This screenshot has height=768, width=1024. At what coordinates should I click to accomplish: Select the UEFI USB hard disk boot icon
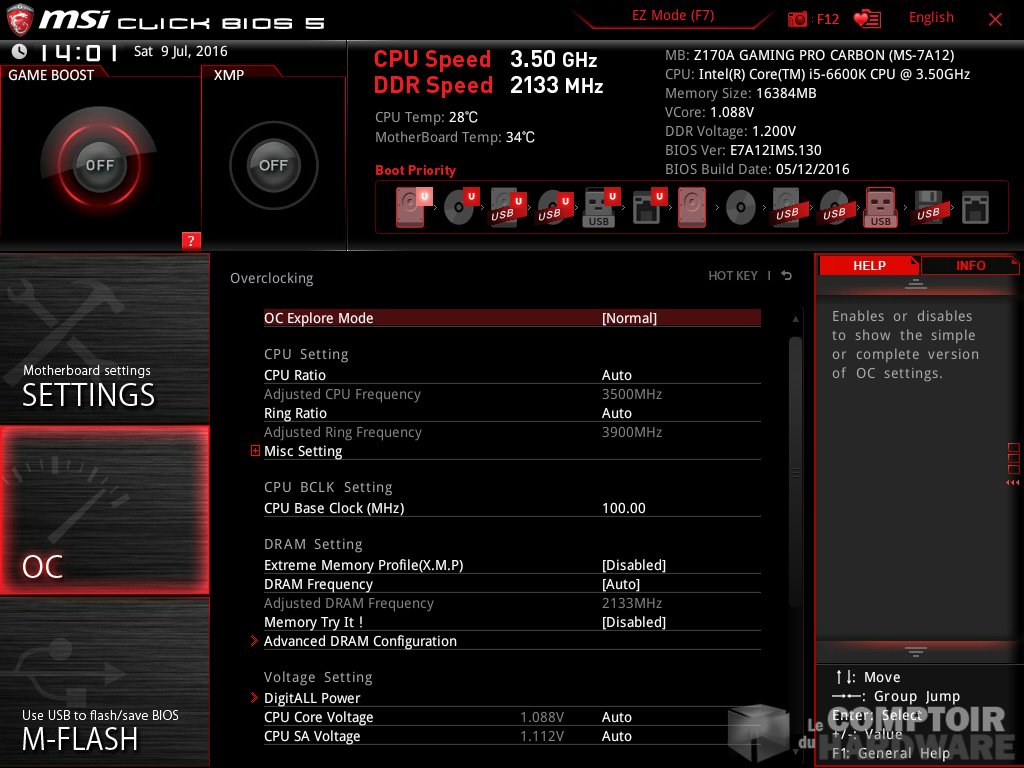[x=507, y=208]
